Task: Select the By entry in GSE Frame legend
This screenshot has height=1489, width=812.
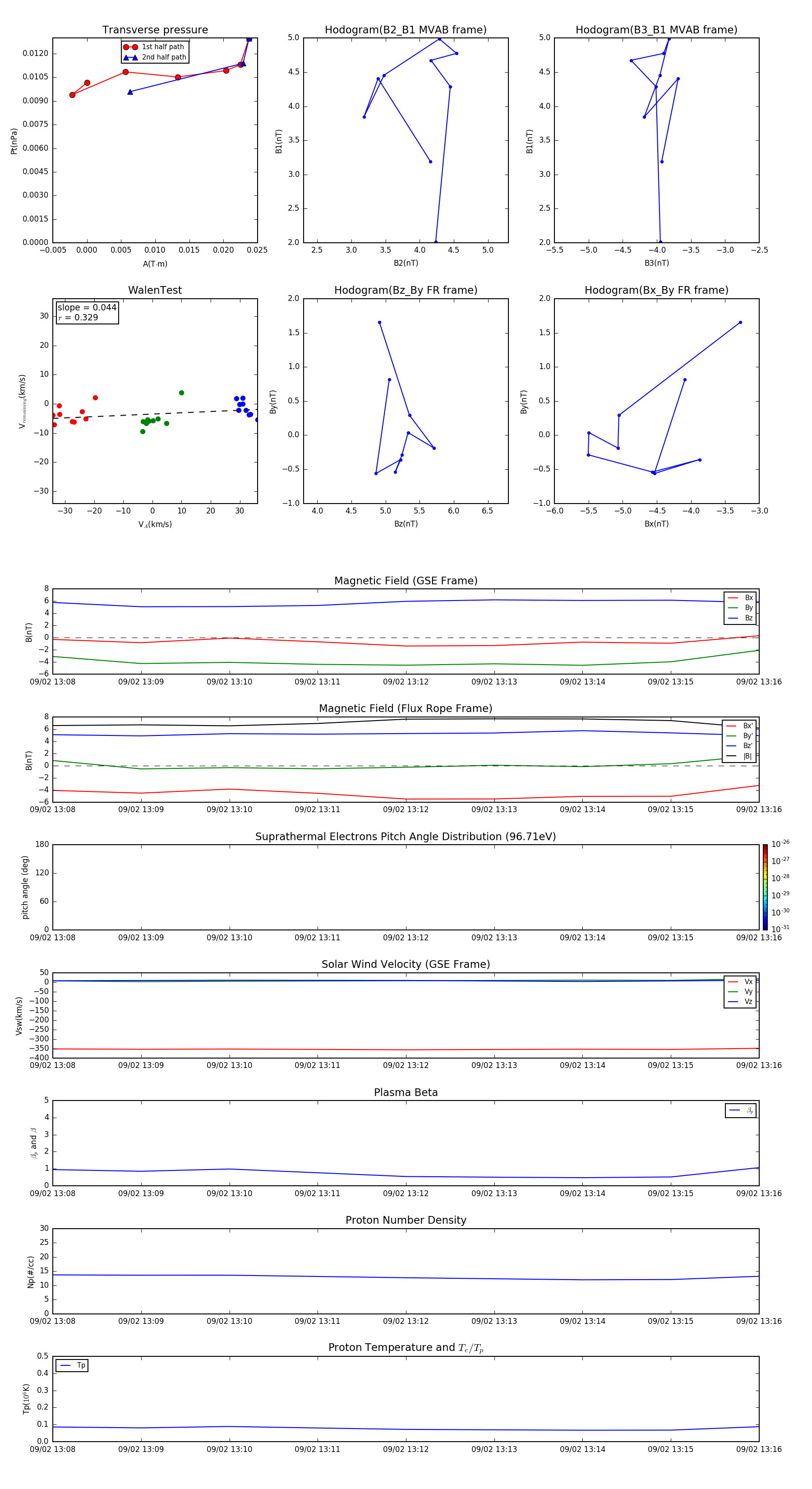Action: (x=740, y=607)
